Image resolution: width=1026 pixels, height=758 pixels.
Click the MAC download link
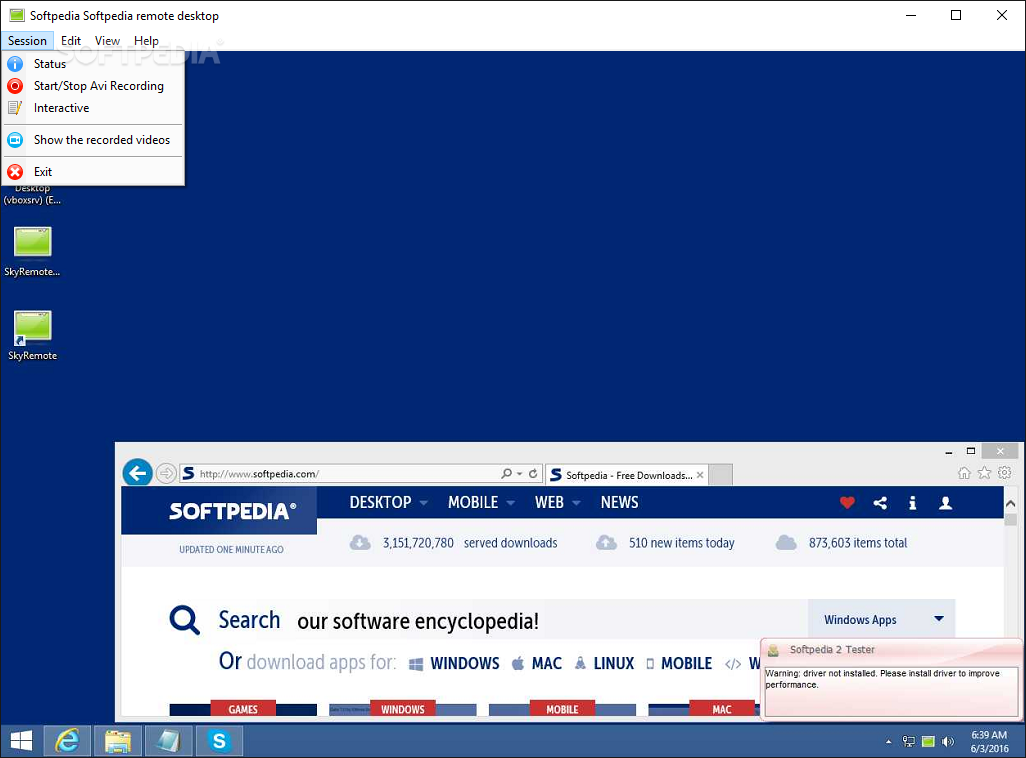[537, 664]
